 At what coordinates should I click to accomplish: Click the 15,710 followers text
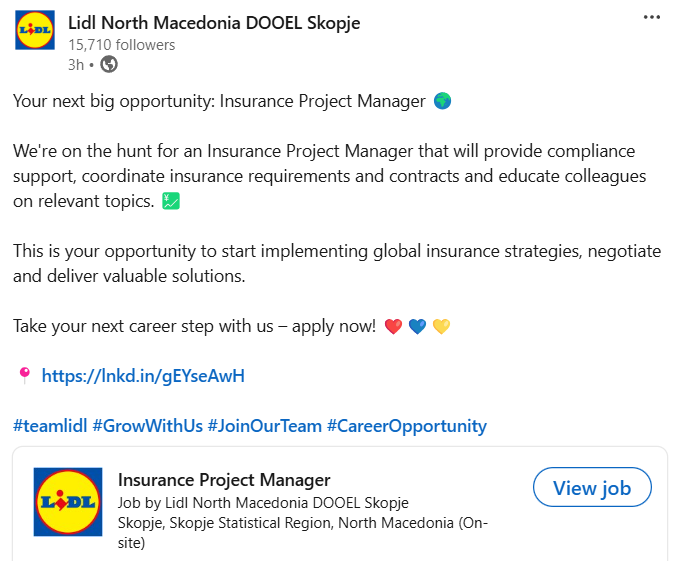pyautogui.click(x=121, y=45)
